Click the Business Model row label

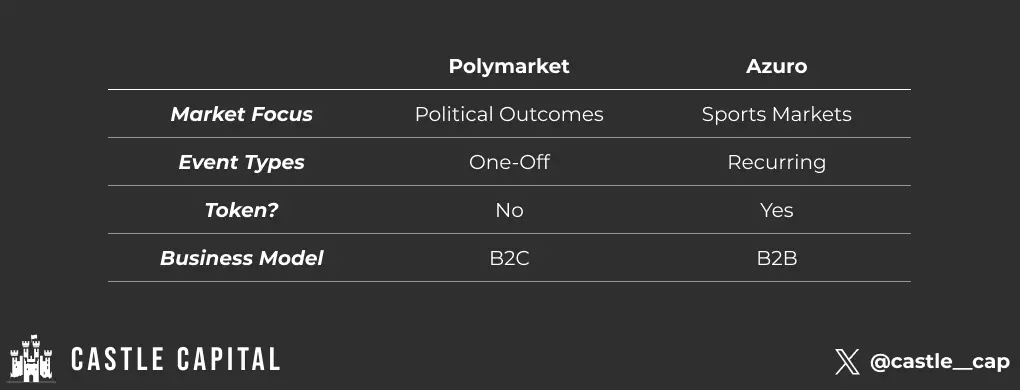point(241,258)
